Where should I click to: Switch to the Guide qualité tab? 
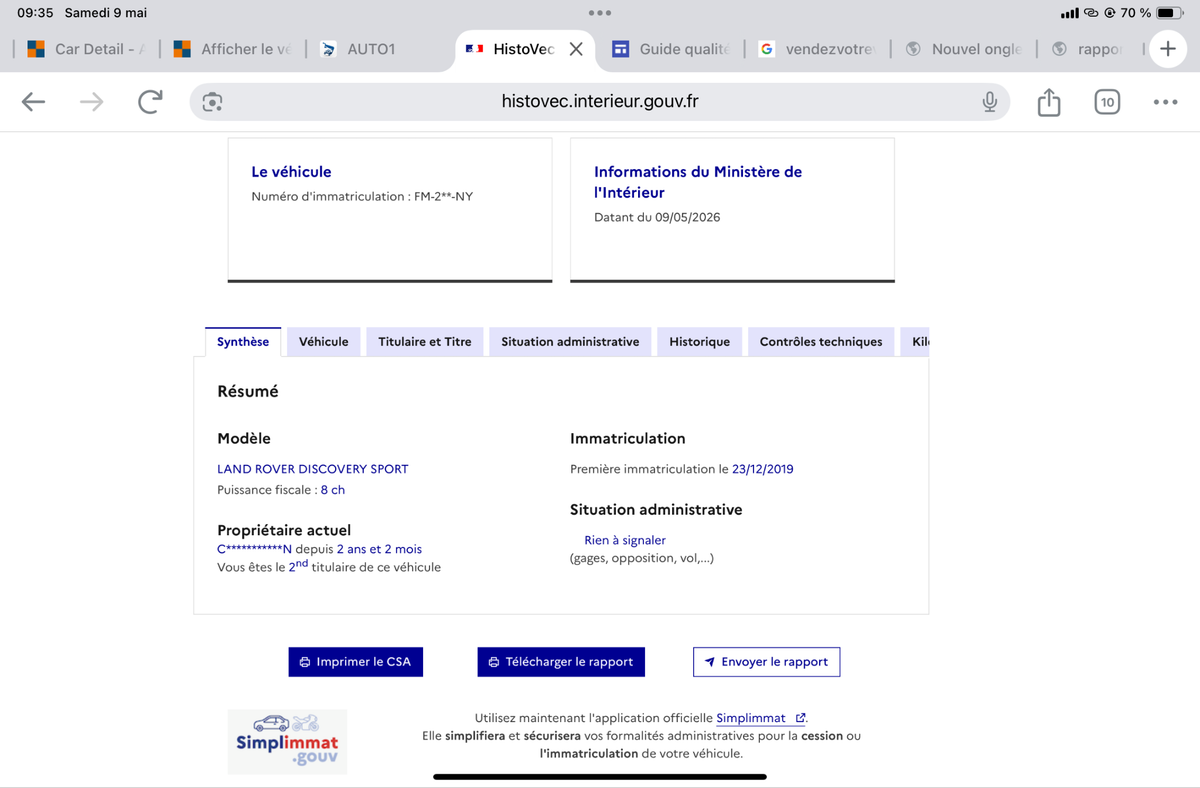point(672,49)
